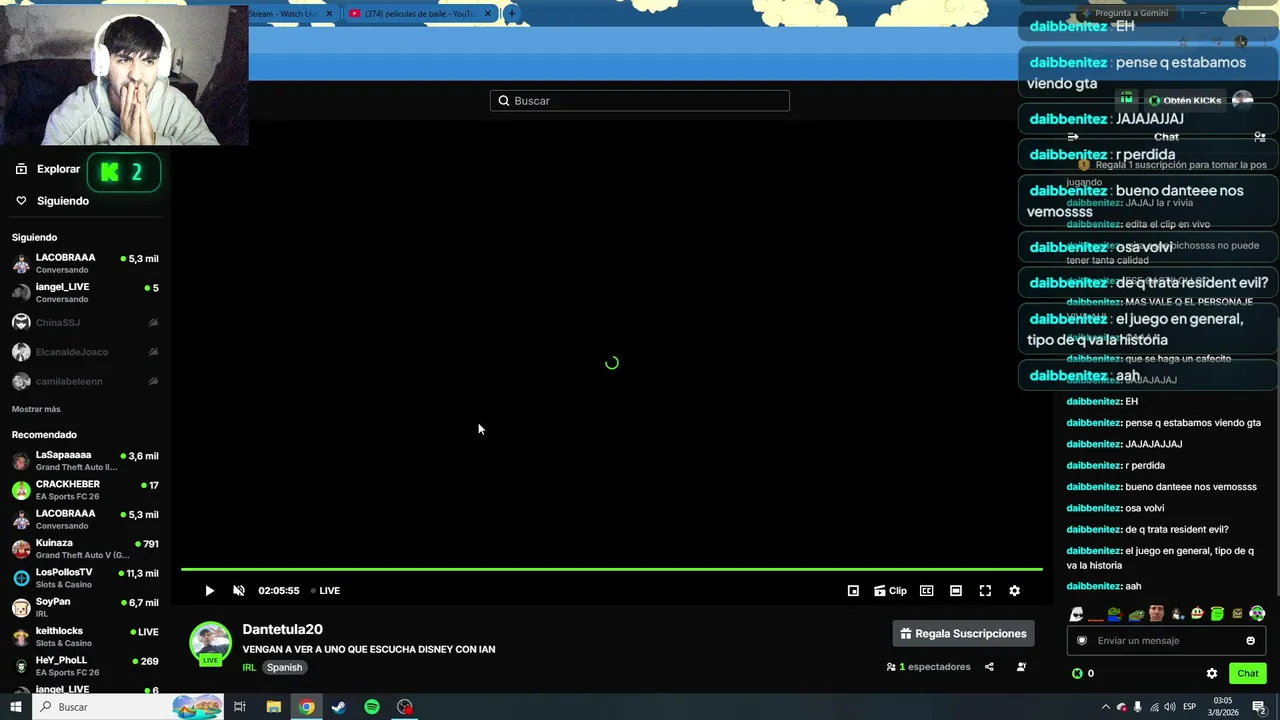Collapse the chat panel arrow
This screenshot has width=1280, height=720.
[1073, 137]
